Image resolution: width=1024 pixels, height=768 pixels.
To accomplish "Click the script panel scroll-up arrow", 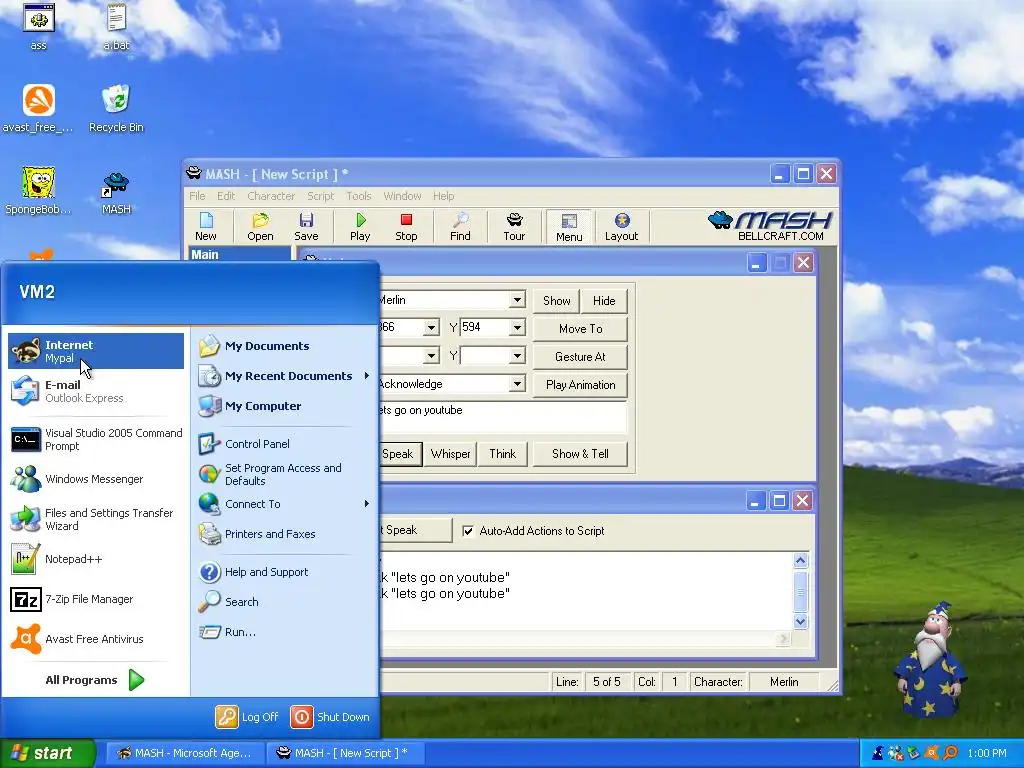I will (801, 560).
